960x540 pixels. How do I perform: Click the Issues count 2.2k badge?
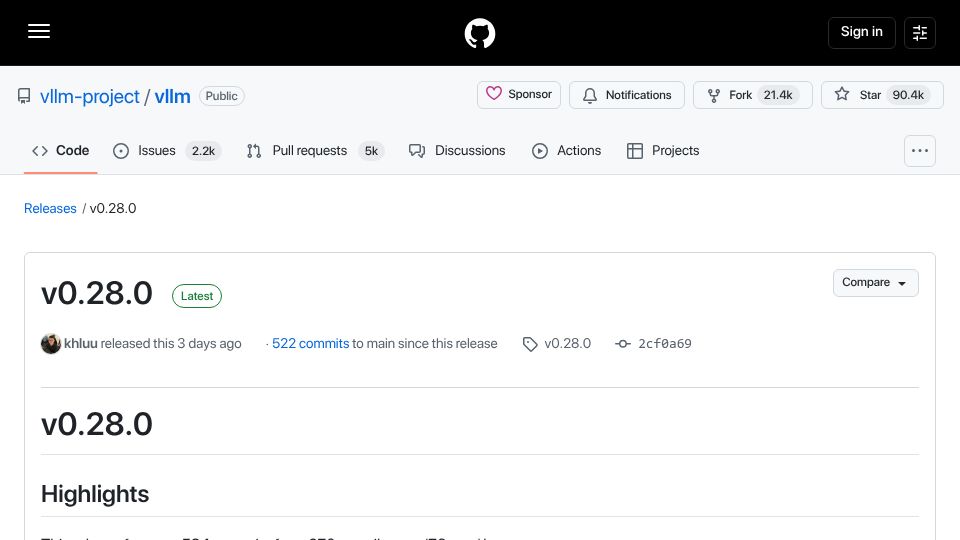pos(203,151)
